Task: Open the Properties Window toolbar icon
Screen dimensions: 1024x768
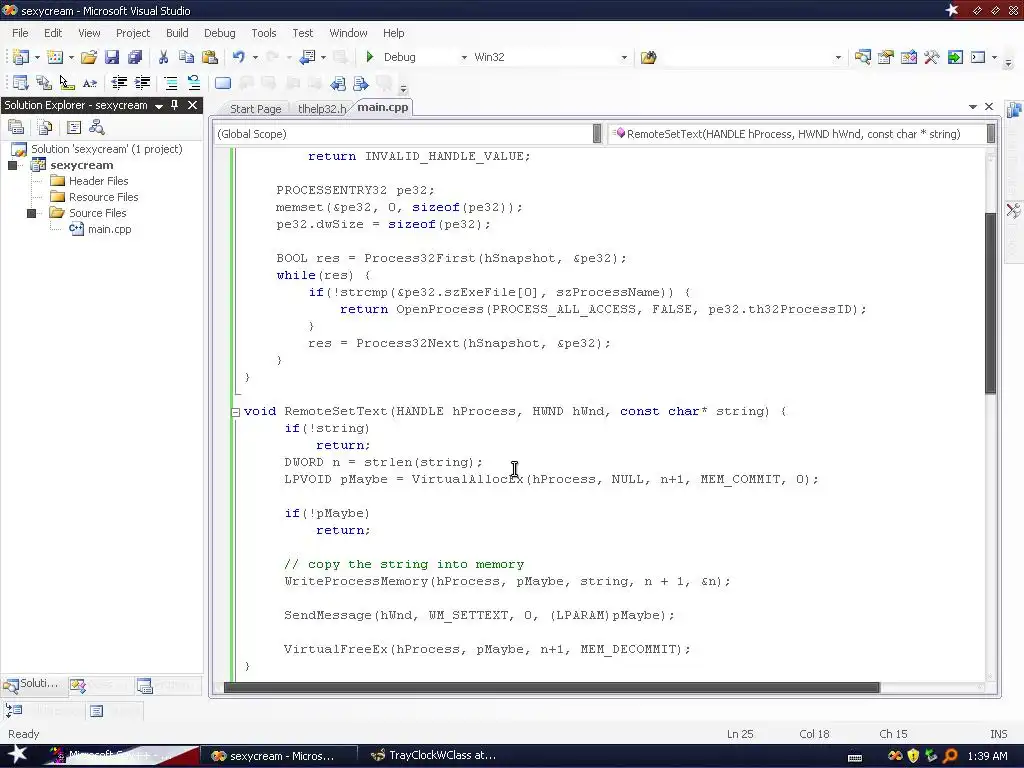Action: (886, 57)
